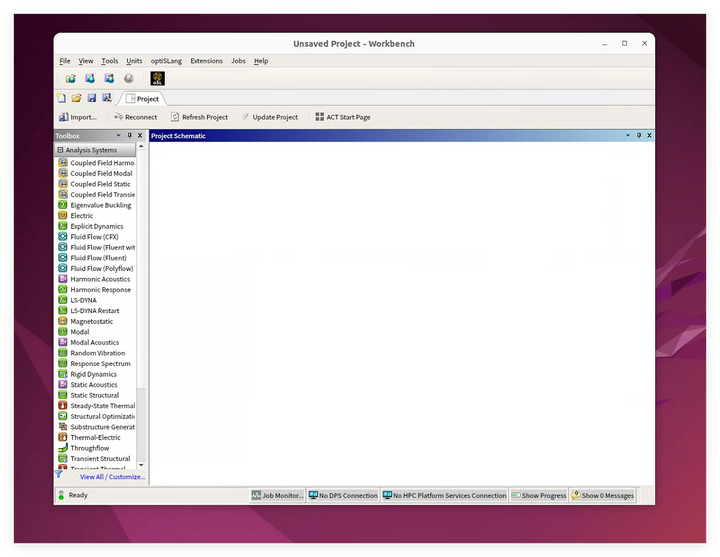Select the Electric analysis icon
The image size is (720, 557).
(63, 215)
